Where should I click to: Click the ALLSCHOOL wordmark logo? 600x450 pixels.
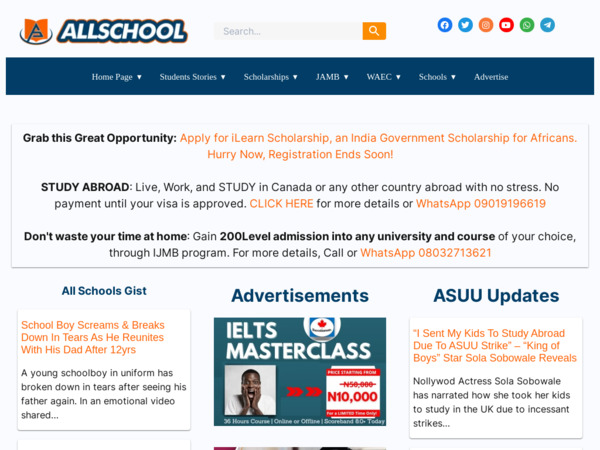(122, 31)
